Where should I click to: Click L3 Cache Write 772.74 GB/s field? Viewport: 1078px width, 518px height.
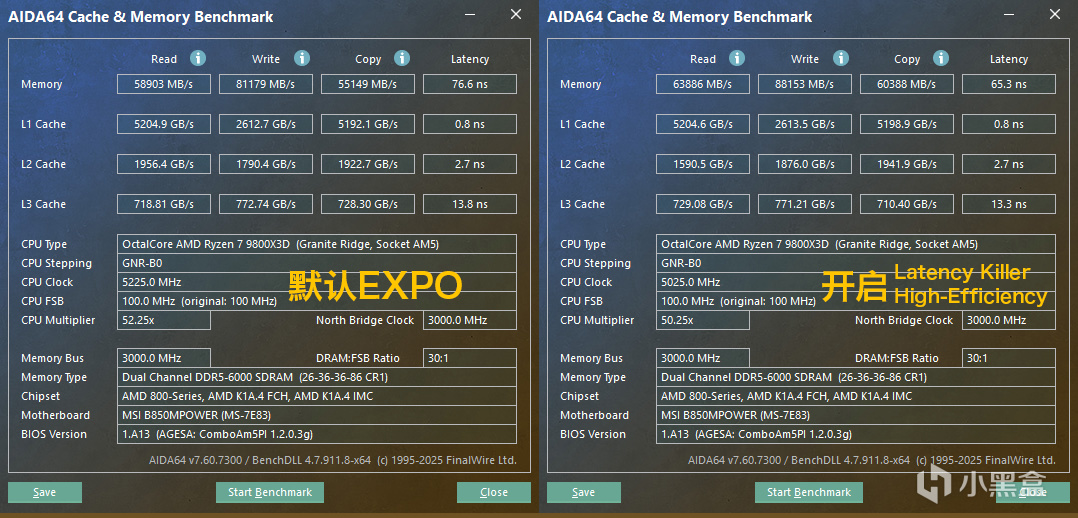tap(265, 204)
